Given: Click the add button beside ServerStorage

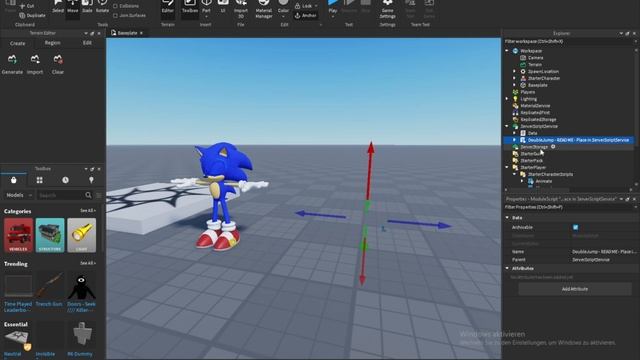Looking at the screenshot, I should point(553,147).
